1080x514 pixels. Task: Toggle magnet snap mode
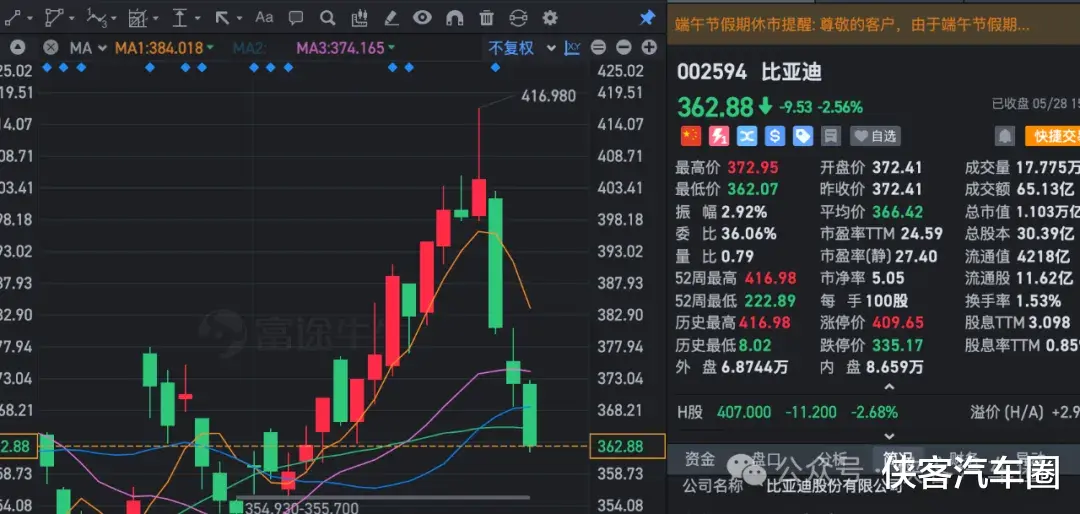click(x=455, y=18)
